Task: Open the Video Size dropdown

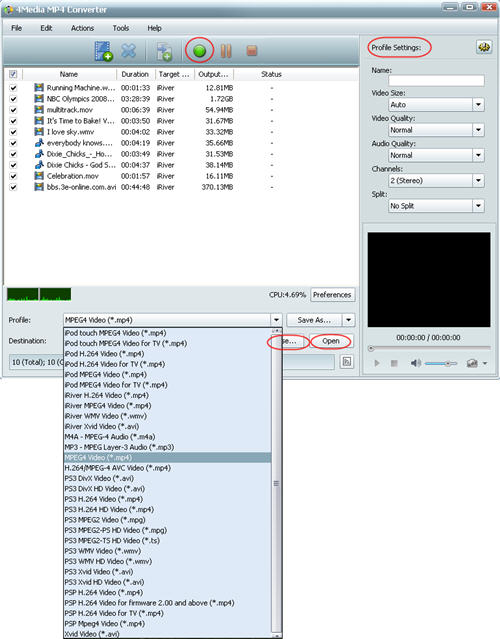Action: (x=478, y=105)
